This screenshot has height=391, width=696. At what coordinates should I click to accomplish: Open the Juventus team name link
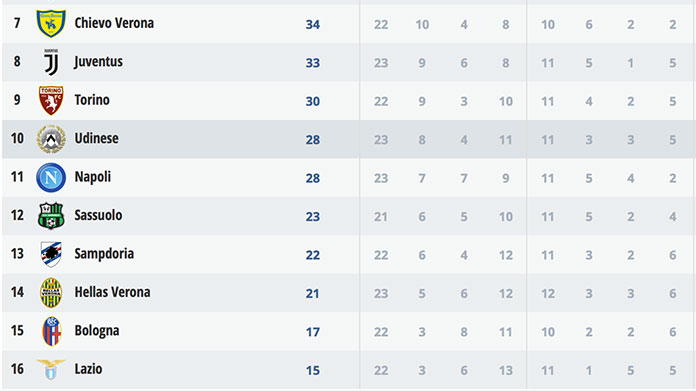click(99, 62)
